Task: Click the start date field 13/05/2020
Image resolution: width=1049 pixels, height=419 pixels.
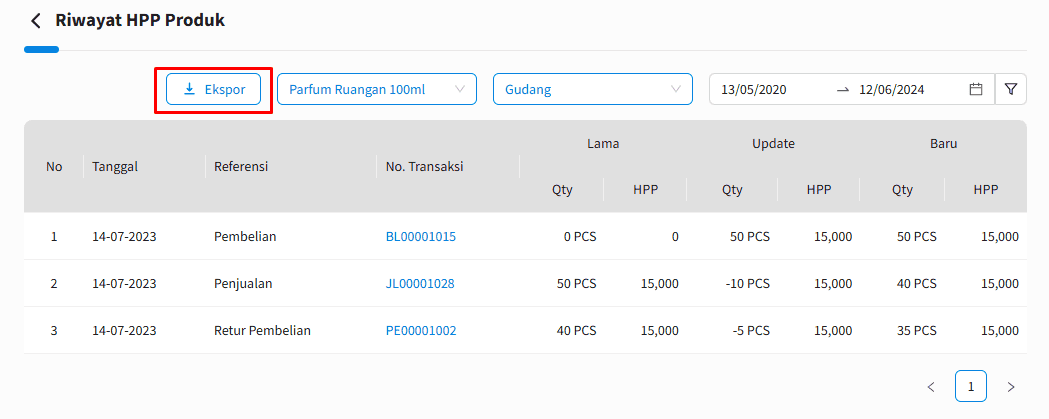Action: 753,90
